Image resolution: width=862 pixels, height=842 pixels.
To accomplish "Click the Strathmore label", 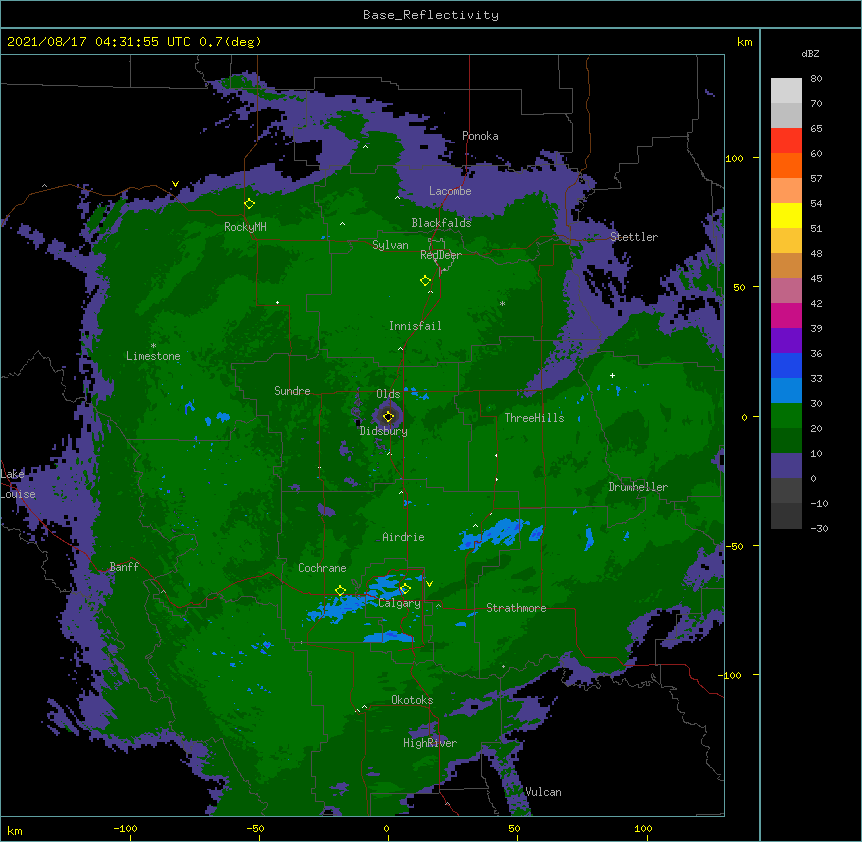I will (516, 608).
